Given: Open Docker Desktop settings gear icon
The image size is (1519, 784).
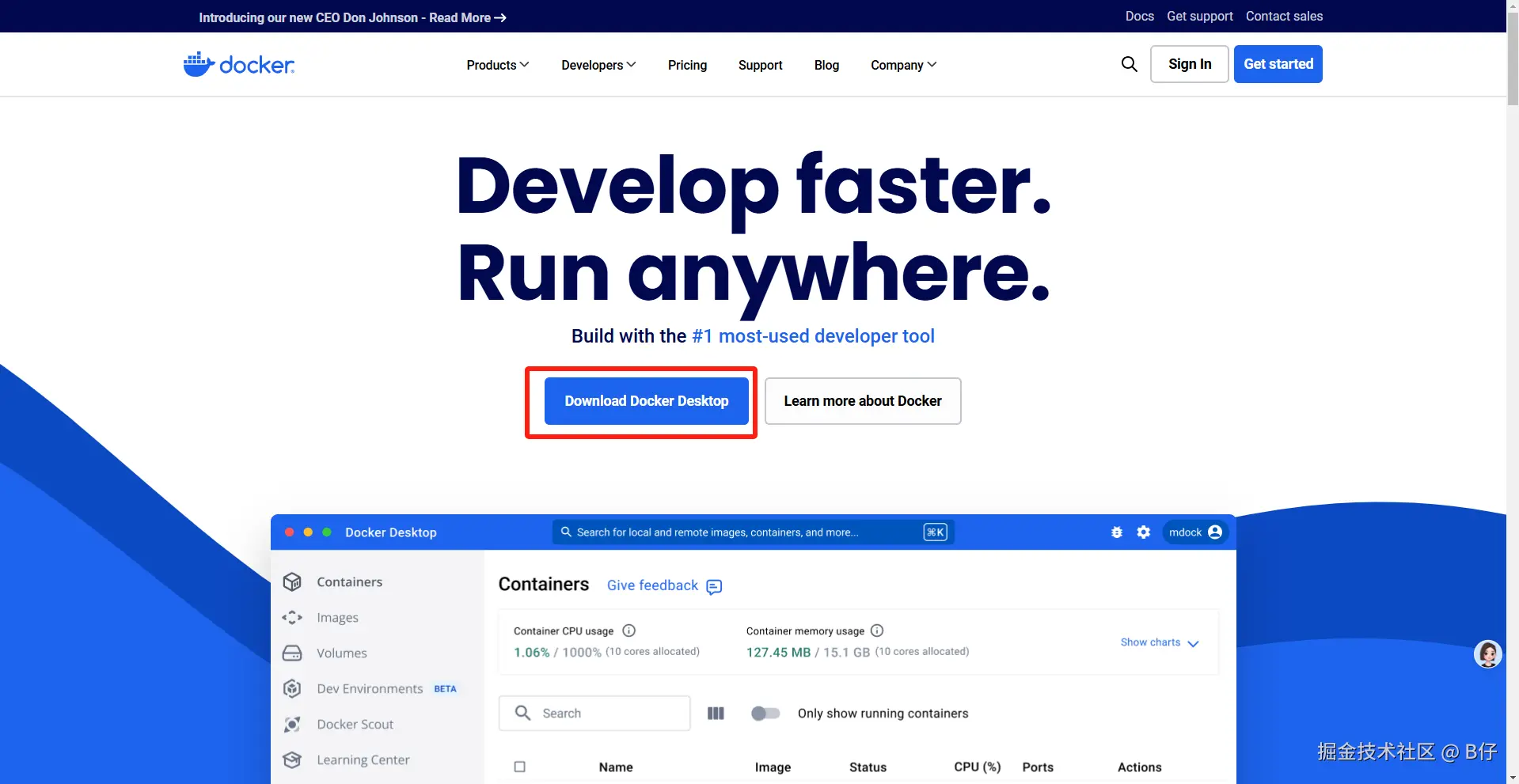Looking at the screenshot, I should coord(1144,532).
